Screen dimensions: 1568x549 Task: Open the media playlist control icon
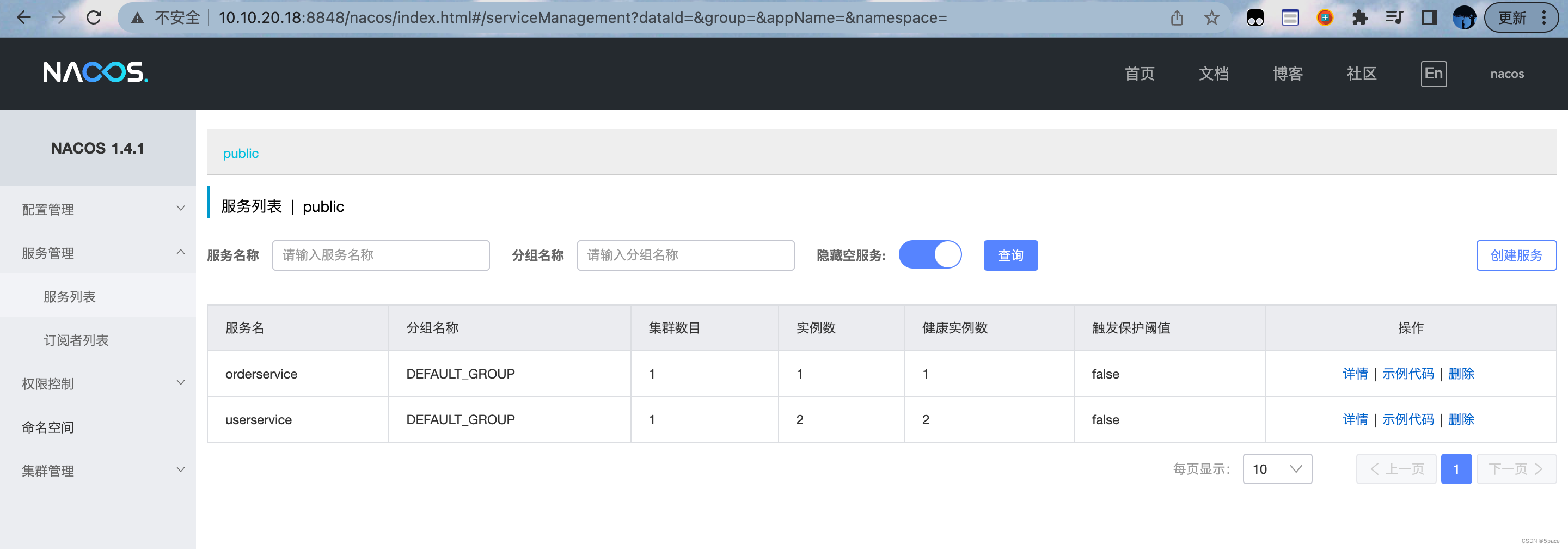click(x=1394, y=17)
